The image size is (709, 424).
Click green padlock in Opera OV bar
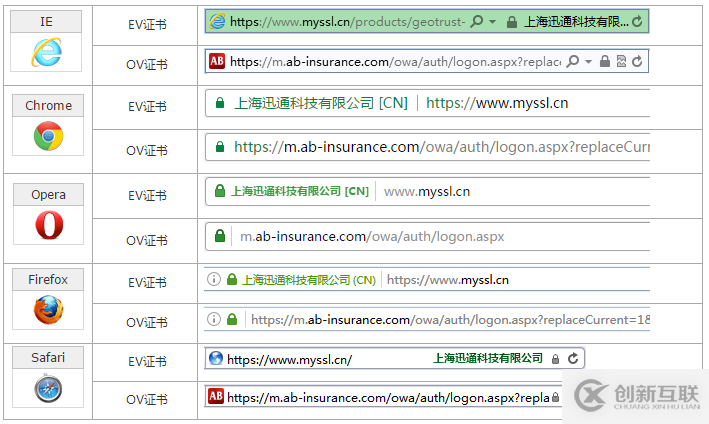click(220, 236)
